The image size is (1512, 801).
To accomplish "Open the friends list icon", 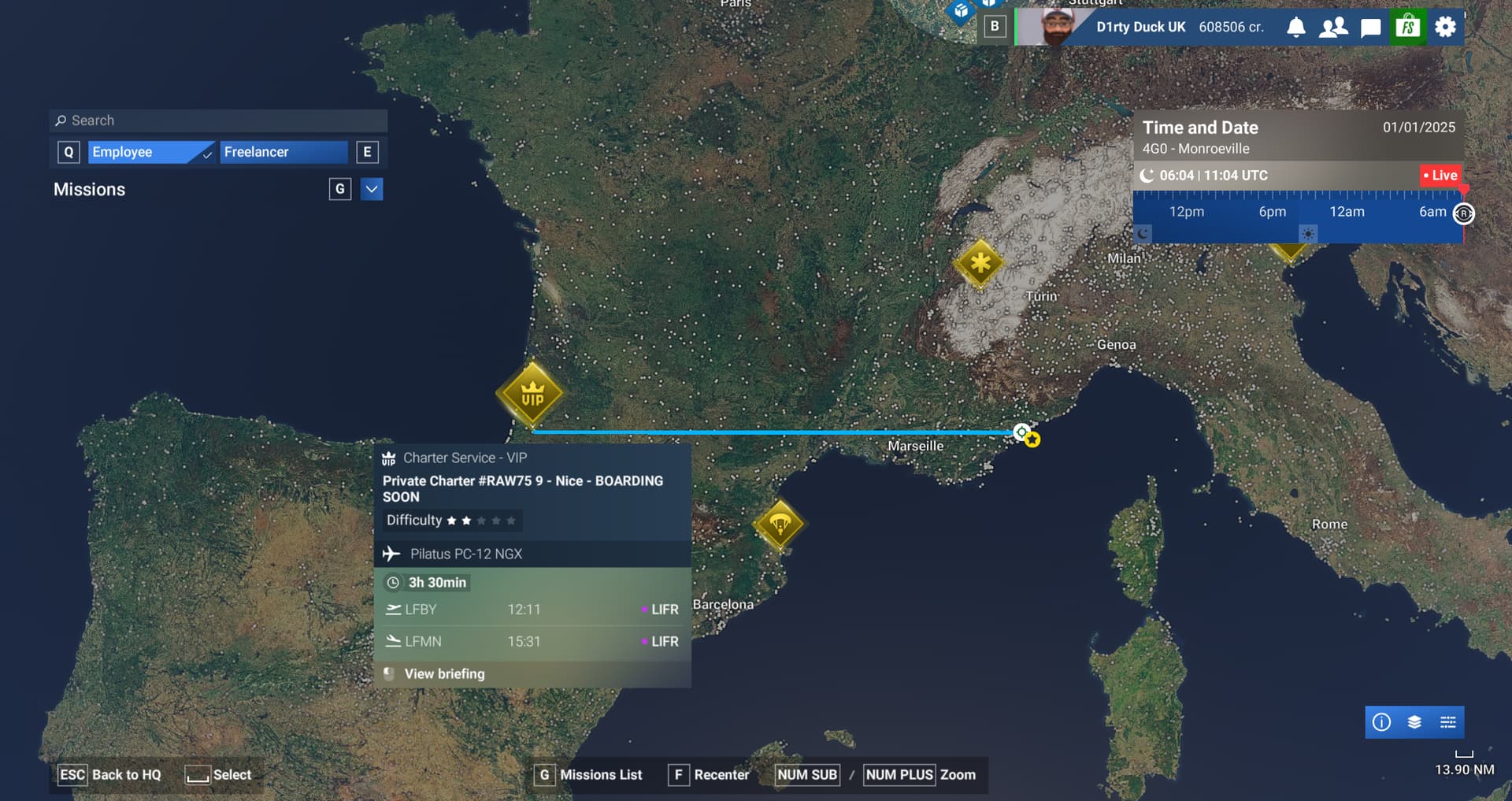I will pos(1333,28).
